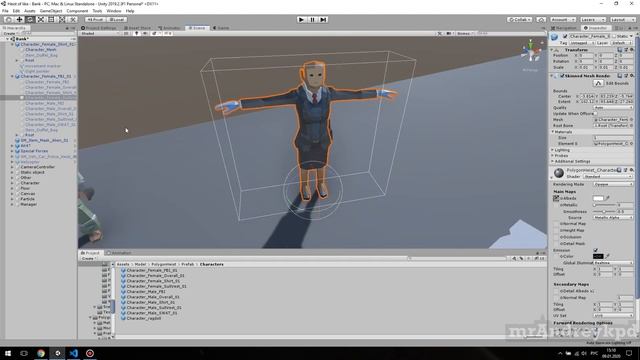Screen dimensions: 640x360
Task: Start Play mode
Action: pyautogui.click(x=301, y=20)
